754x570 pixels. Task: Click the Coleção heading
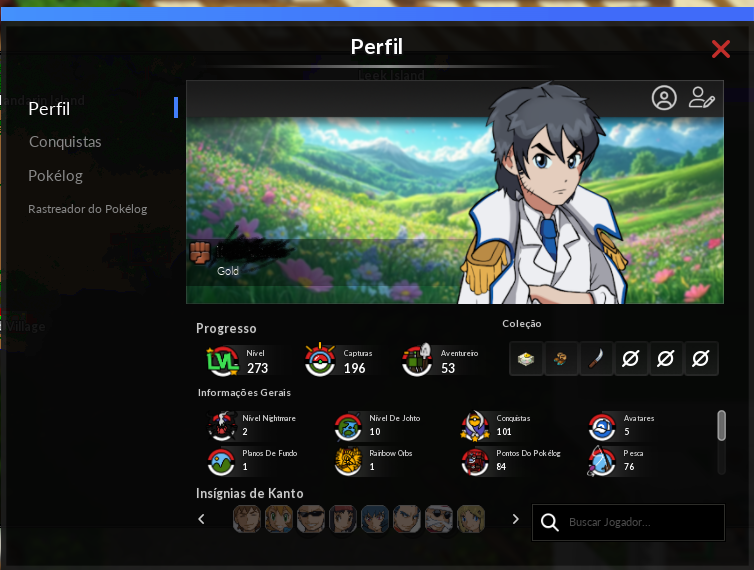click(522, 324)
